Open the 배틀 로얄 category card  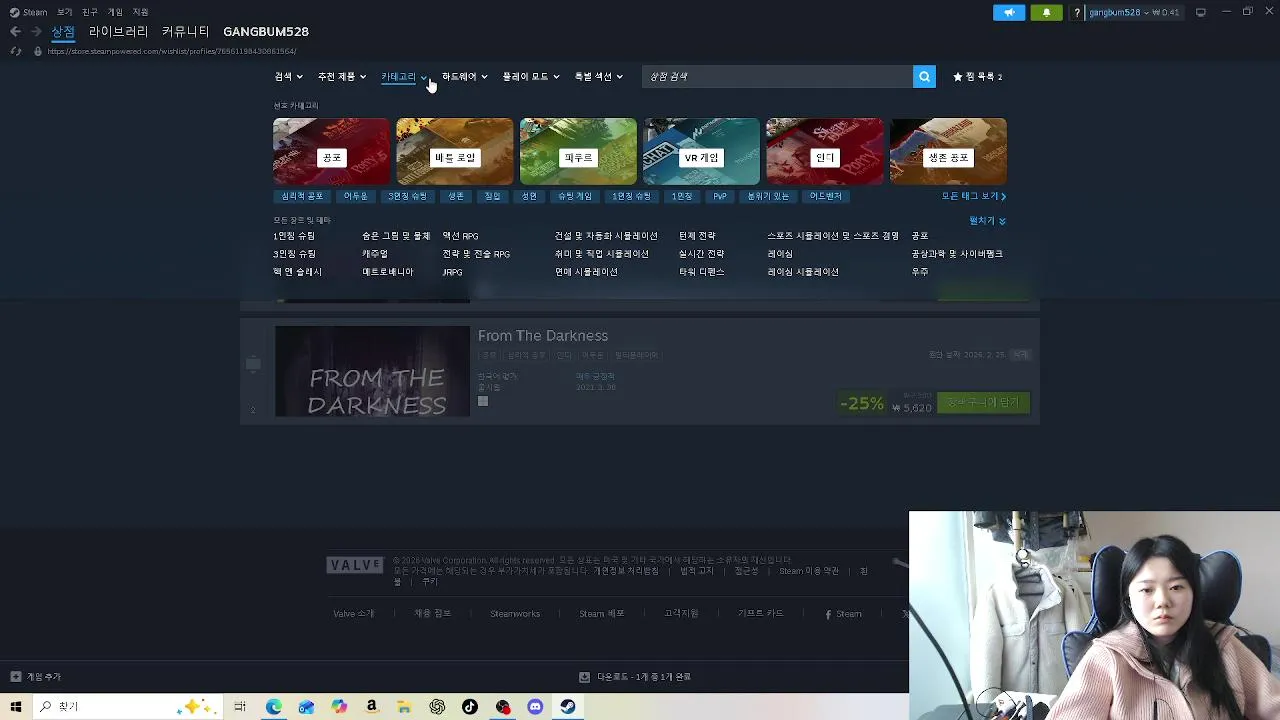pyautogui.click(x=455, y=151)
